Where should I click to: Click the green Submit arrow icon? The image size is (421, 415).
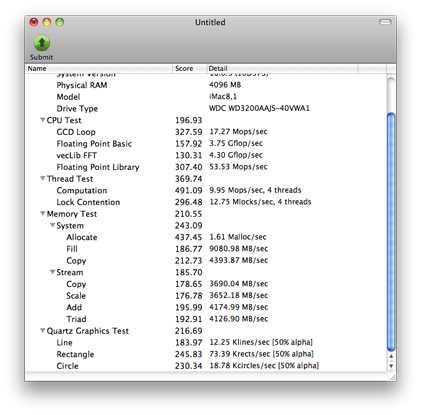tap(42, 43)
